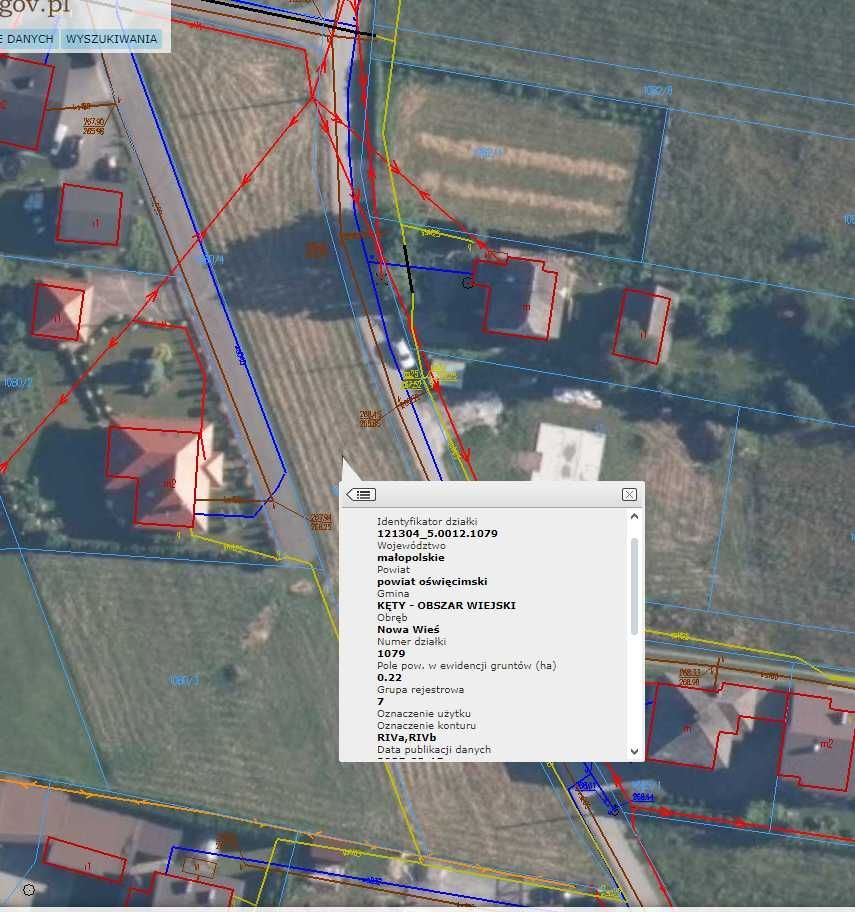The image size is (855, 912).
Task: Click the 'RIVa,RIVb' value
Action: point(407,737)
